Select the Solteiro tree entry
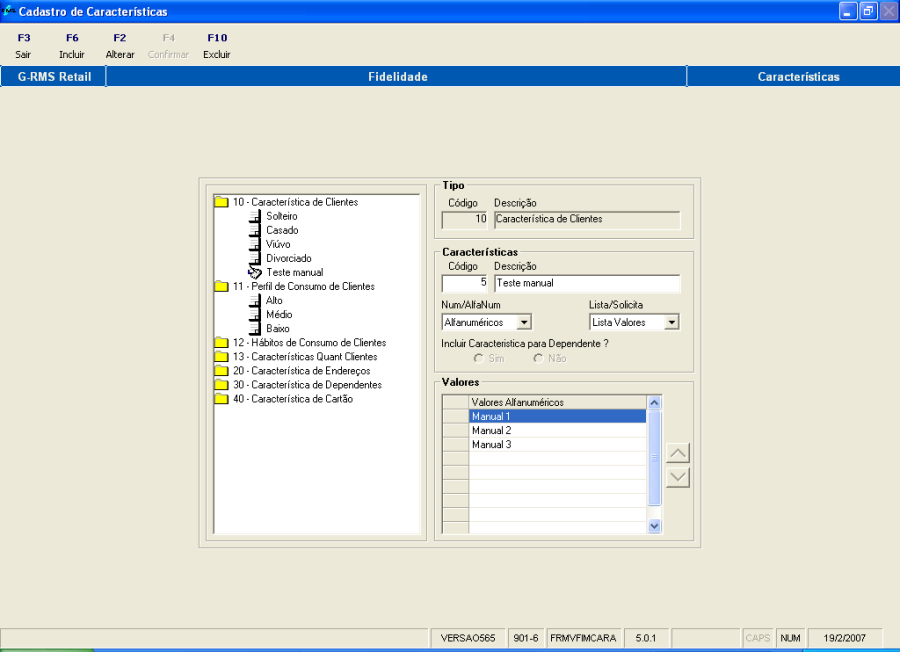The image size is (900, 652). pos(282,216)
